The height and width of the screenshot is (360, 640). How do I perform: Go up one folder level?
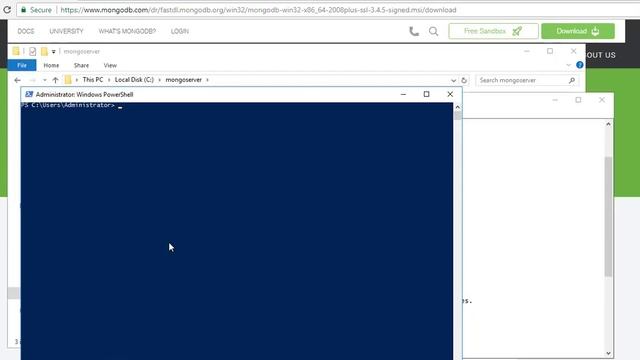(56, 80)
